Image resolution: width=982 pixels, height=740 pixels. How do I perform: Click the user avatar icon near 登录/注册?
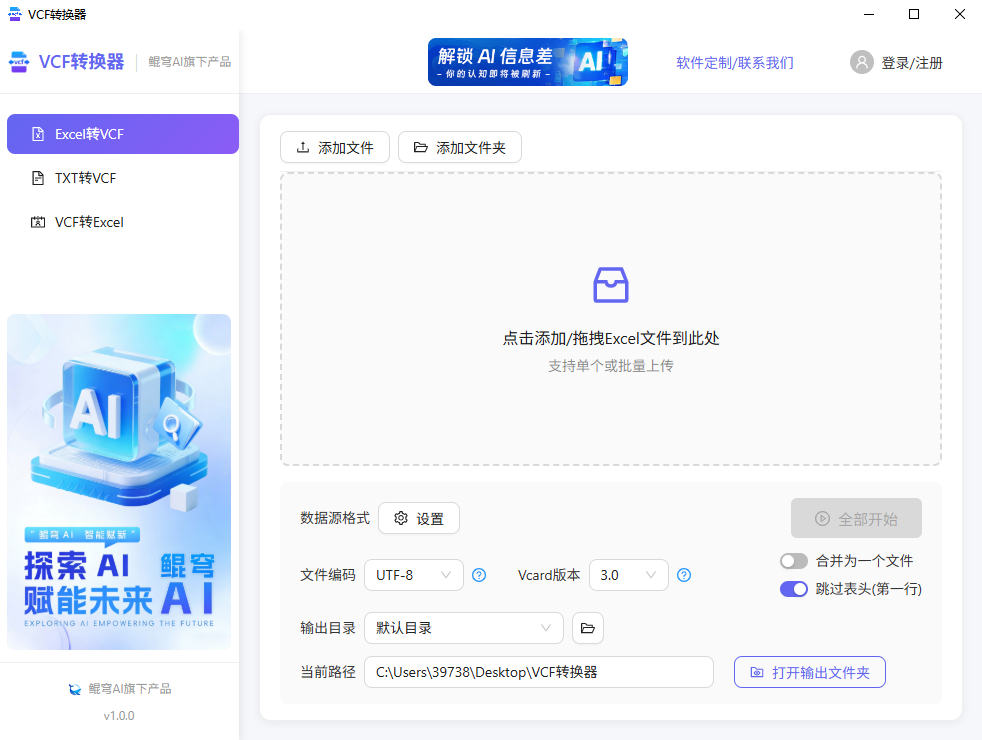pos(861,62)
